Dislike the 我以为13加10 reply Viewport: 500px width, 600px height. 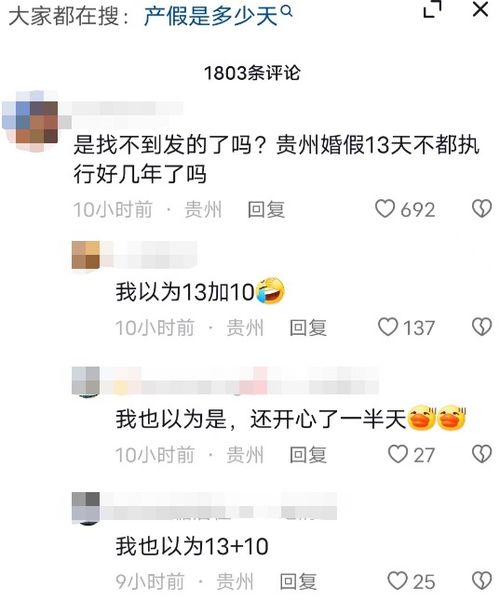coord(482,327)
